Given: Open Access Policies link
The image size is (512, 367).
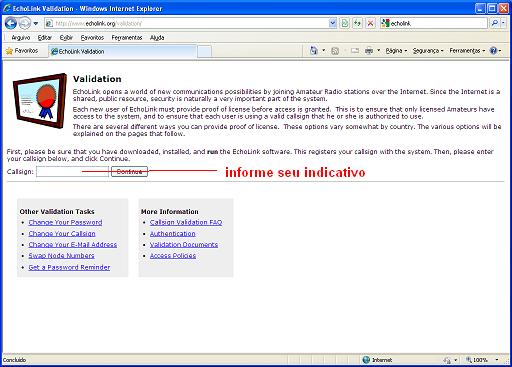Looking at the screenshot, I should [x=173, y=256].
